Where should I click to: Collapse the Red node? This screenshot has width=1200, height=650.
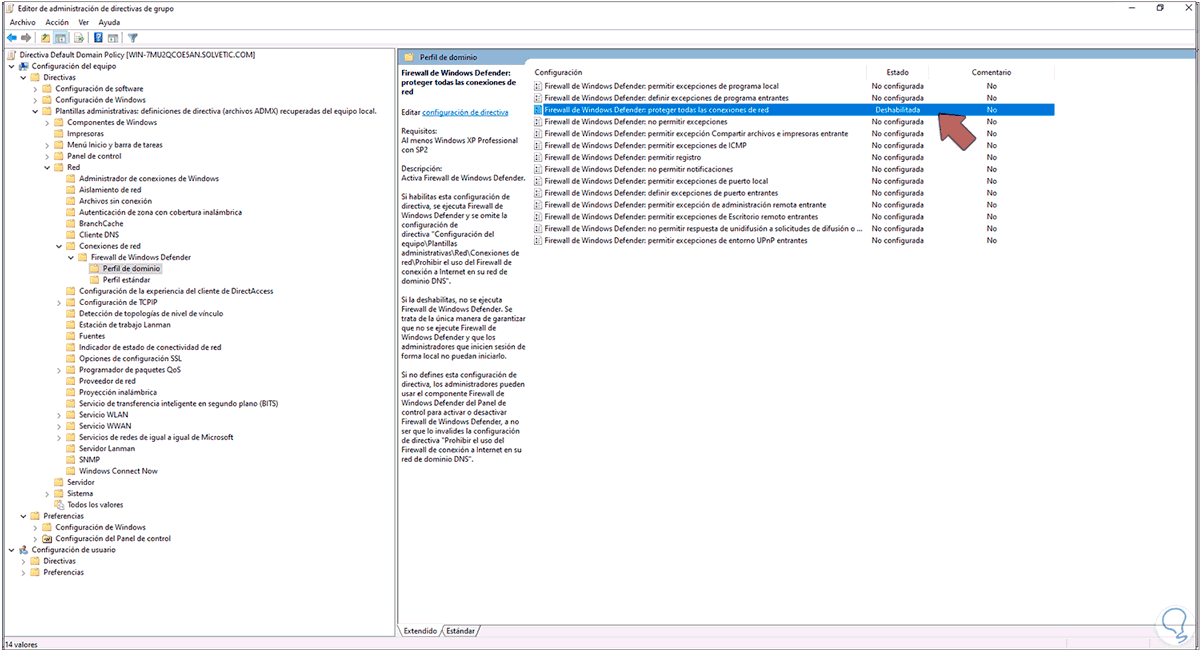point(47,167)
